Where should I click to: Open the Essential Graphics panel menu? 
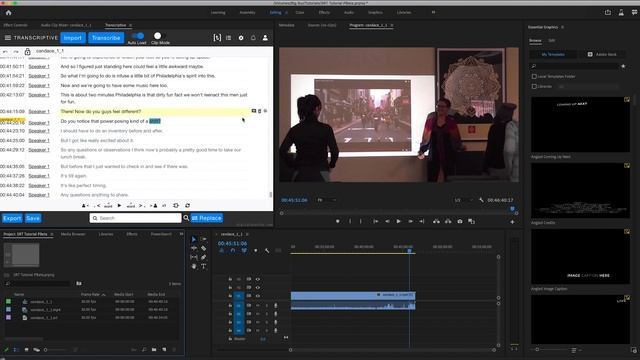[x=562, y=27]
